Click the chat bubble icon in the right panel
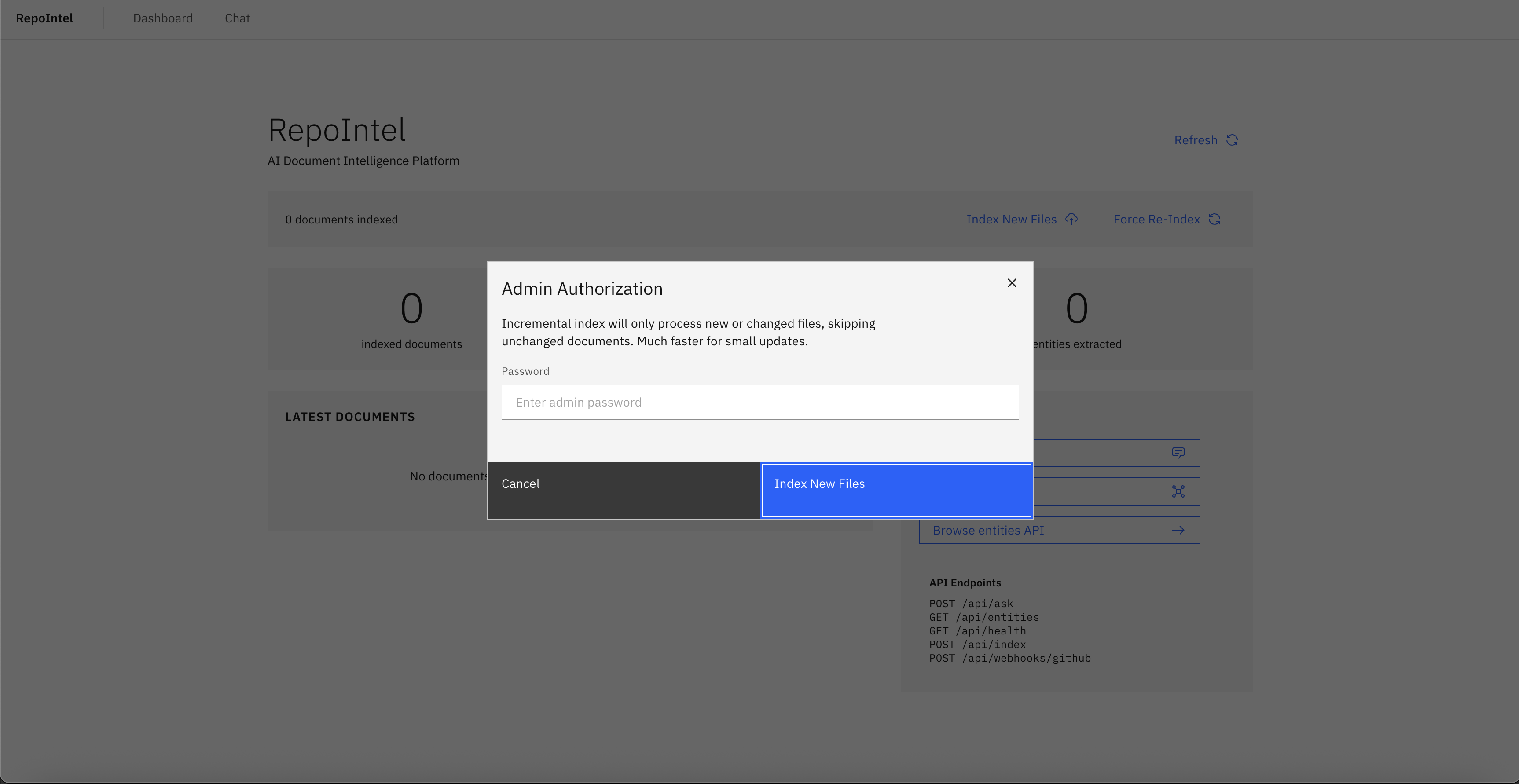 (1178, 452)
